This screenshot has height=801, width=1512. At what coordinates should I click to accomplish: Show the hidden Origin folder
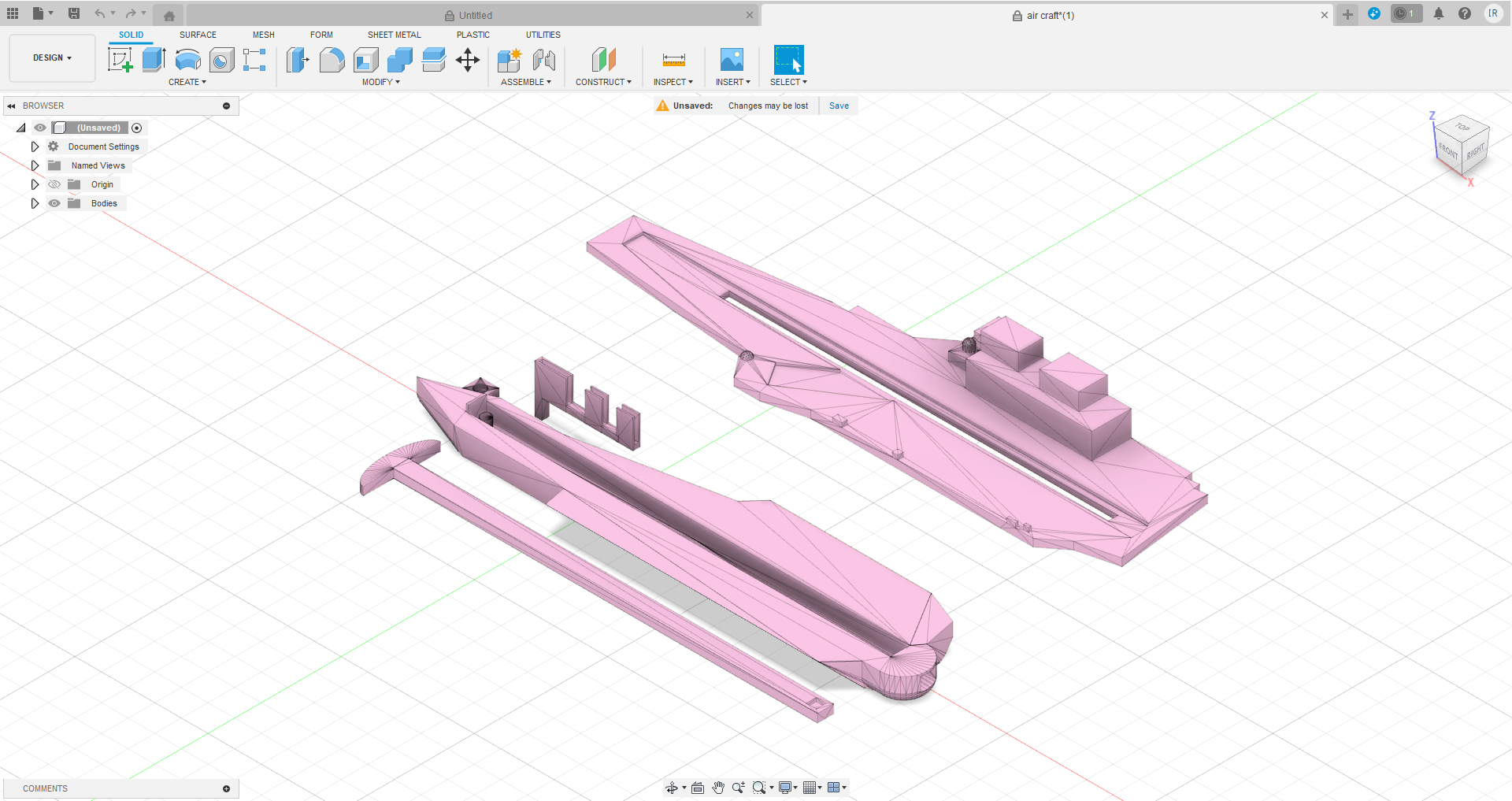(54, 184)
